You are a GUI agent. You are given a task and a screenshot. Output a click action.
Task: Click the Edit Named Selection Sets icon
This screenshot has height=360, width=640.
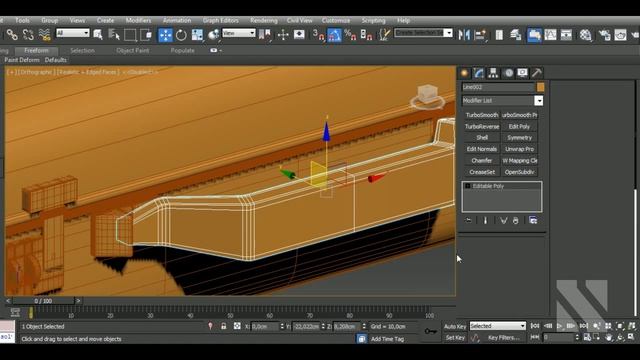(384, 35)
